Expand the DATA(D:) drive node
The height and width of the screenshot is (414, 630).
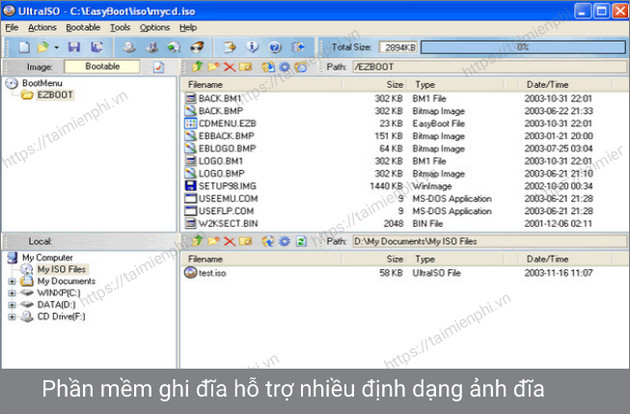point(12,305)
